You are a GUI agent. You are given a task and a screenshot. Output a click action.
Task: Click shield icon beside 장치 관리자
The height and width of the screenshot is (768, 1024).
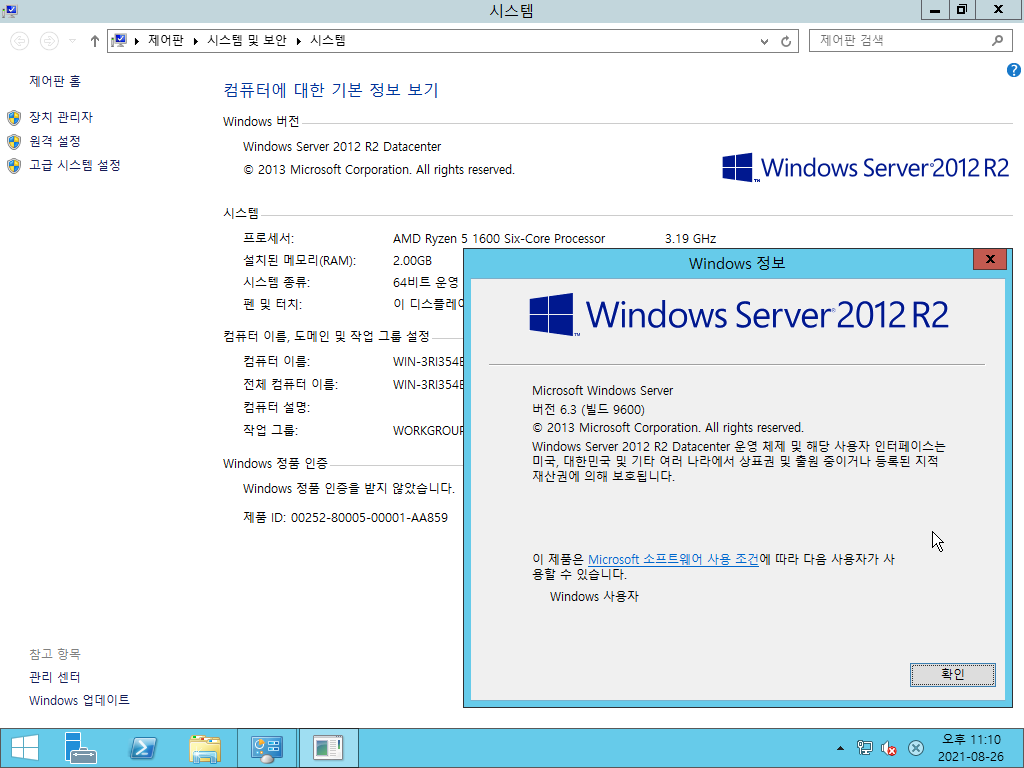point(14,118)
